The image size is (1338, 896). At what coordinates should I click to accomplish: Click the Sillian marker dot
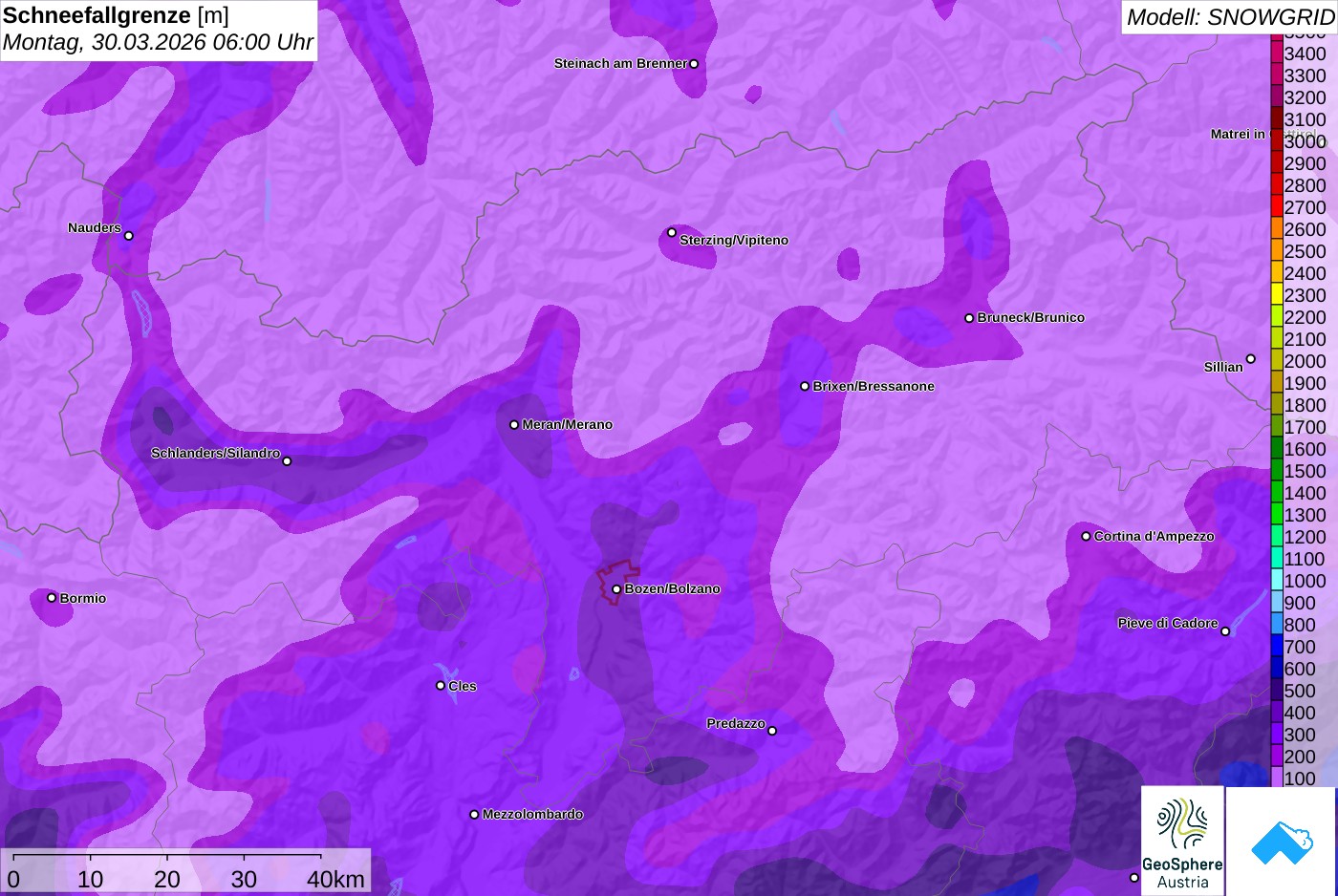[x=1251, y=359]
